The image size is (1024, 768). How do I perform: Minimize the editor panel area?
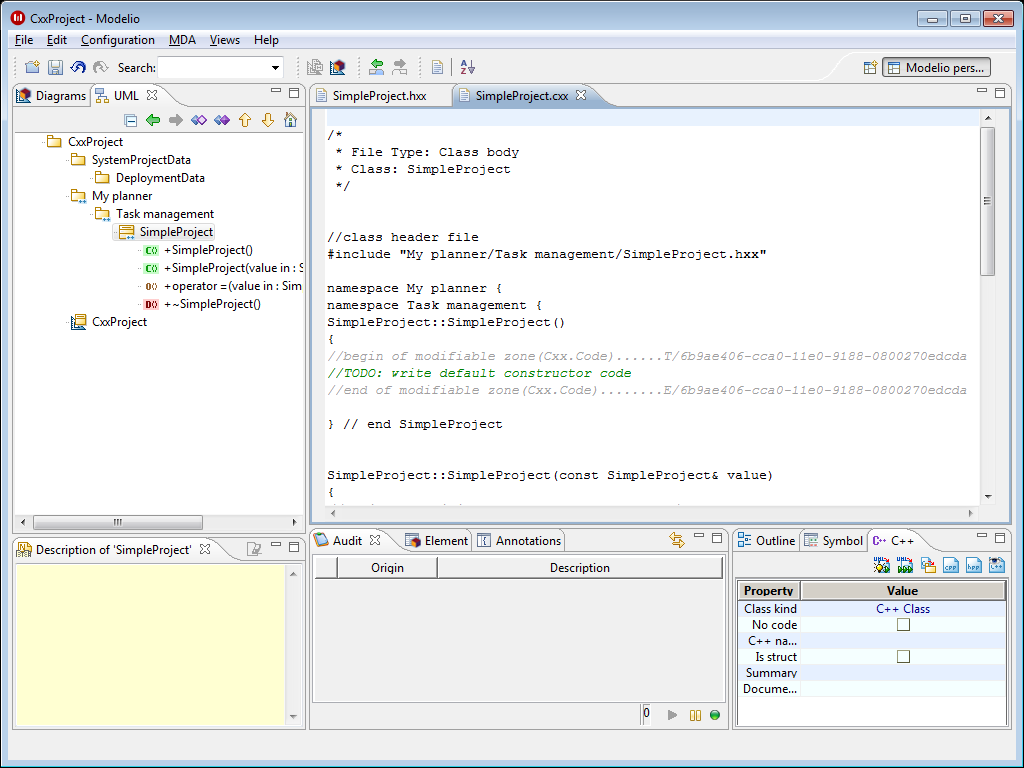982,91
